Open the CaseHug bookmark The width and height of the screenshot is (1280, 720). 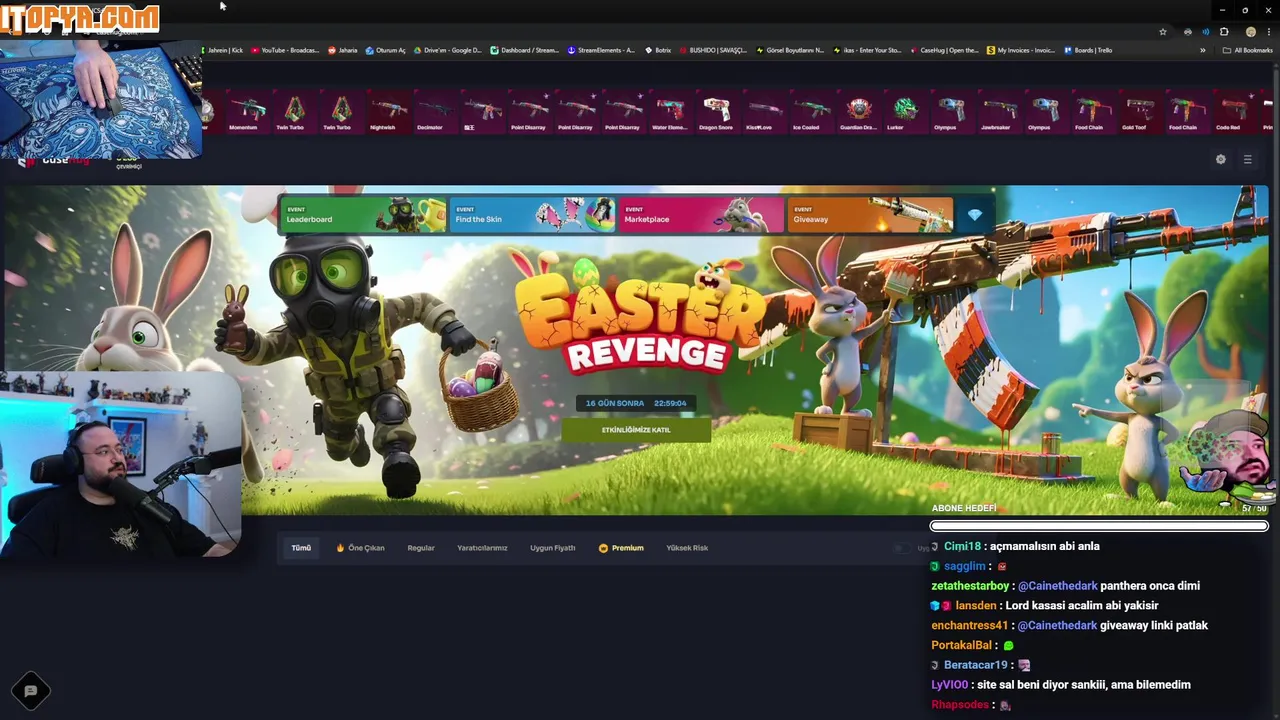tap(945, 50)
